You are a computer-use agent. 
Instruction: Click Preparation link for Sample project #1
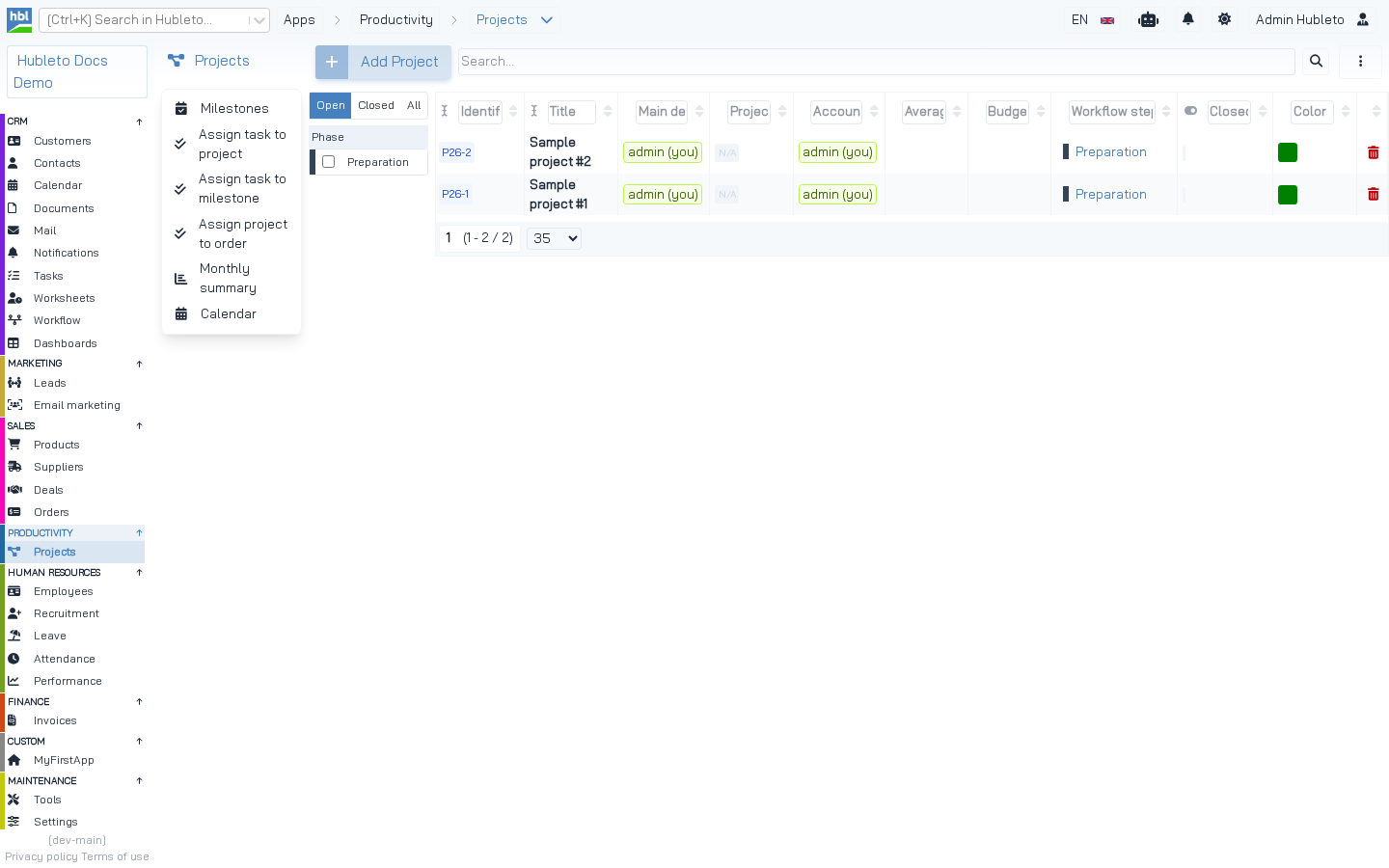pos(1111,195)
